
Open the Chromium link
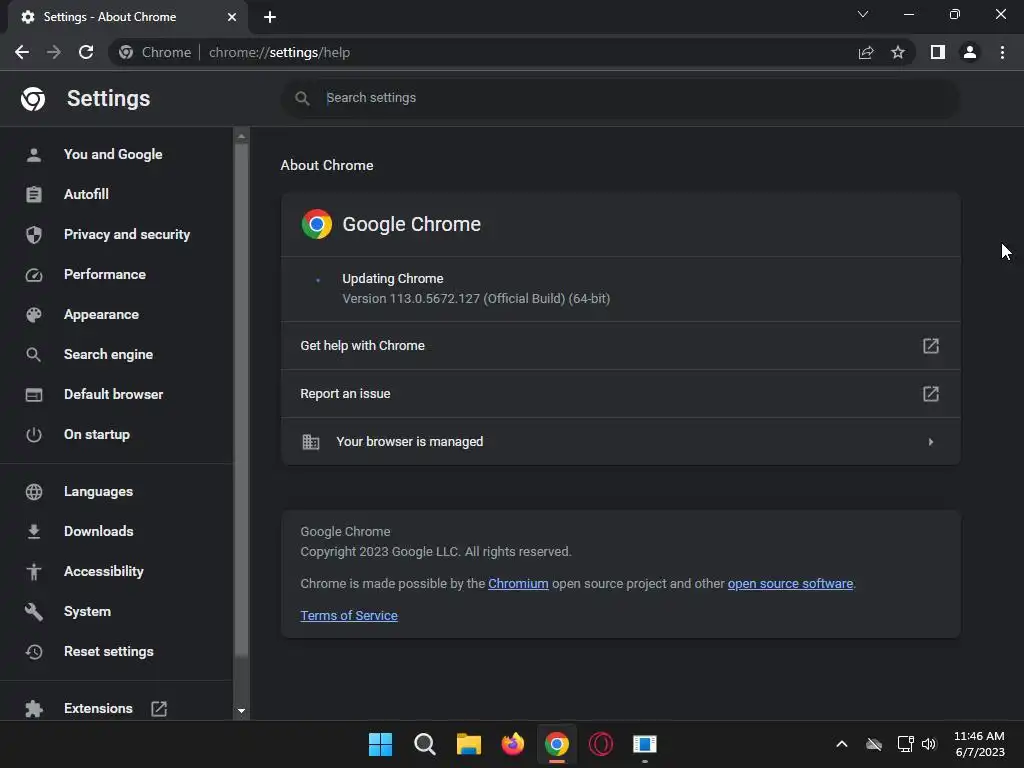point(518,583)
